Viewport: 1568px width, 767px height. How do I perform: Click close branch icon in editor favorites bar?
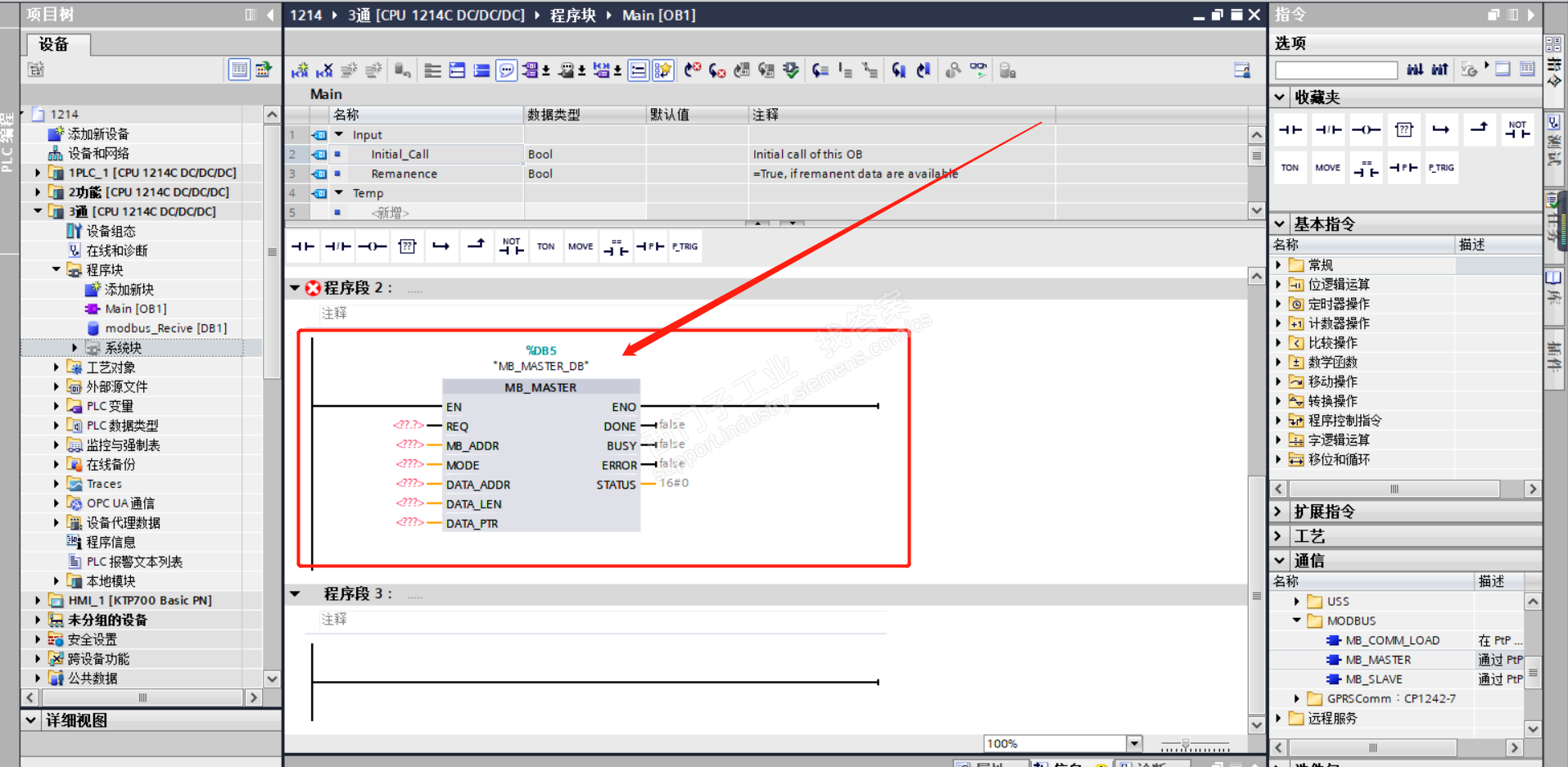(476, 246)
